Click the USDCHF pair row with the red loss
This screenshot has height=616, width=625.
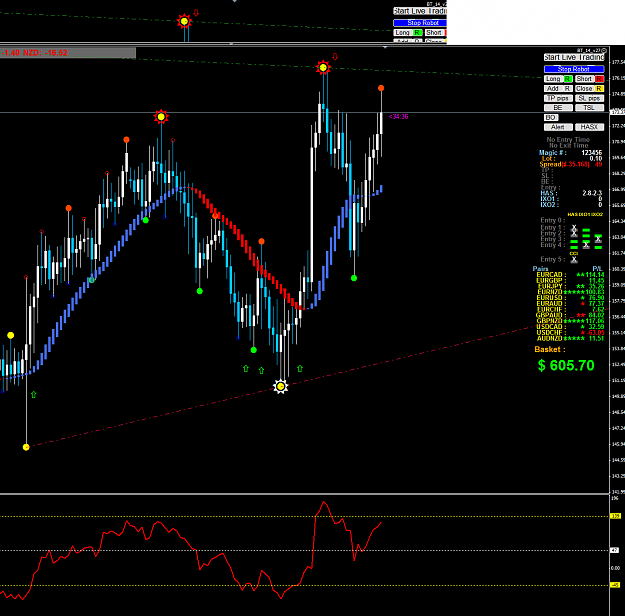point(570,333)
